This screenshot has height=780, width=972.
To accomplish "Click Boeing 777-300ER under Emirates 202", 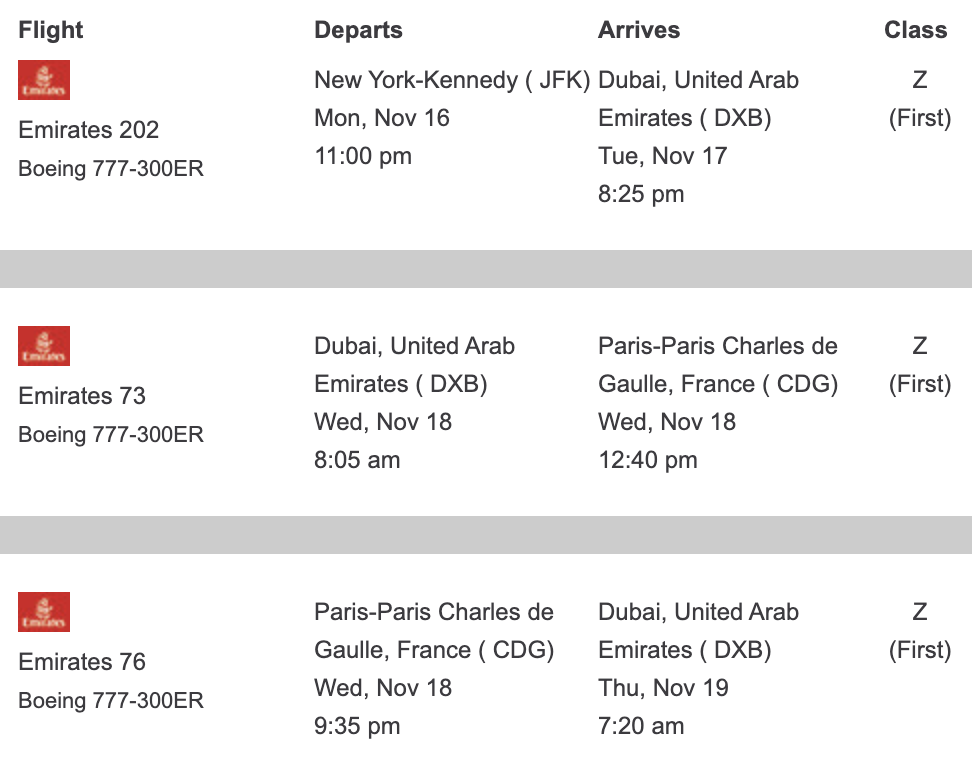I will (x=111, y=168).
